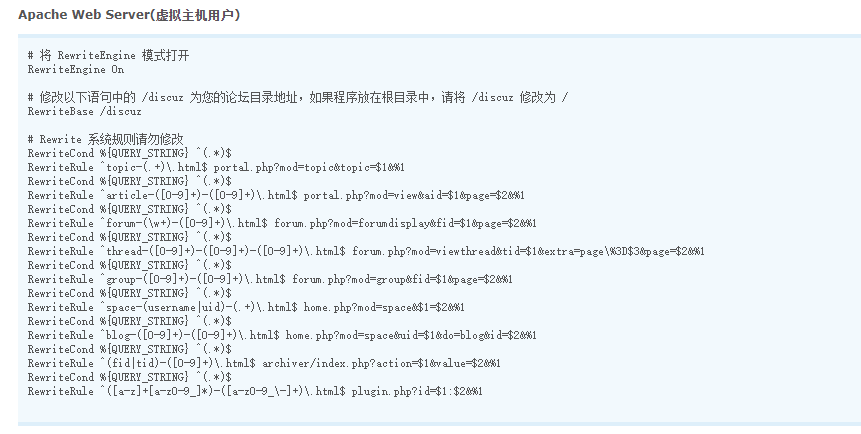Click the space username|uid rewrite rule
The height and width of the screenshot is (434, 861).
pos(246,308)
